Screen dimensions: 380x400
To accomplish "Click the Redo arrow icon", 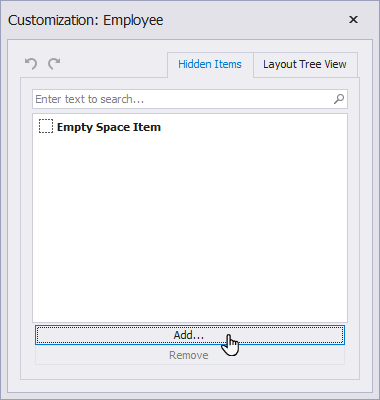I will (54, 64).
